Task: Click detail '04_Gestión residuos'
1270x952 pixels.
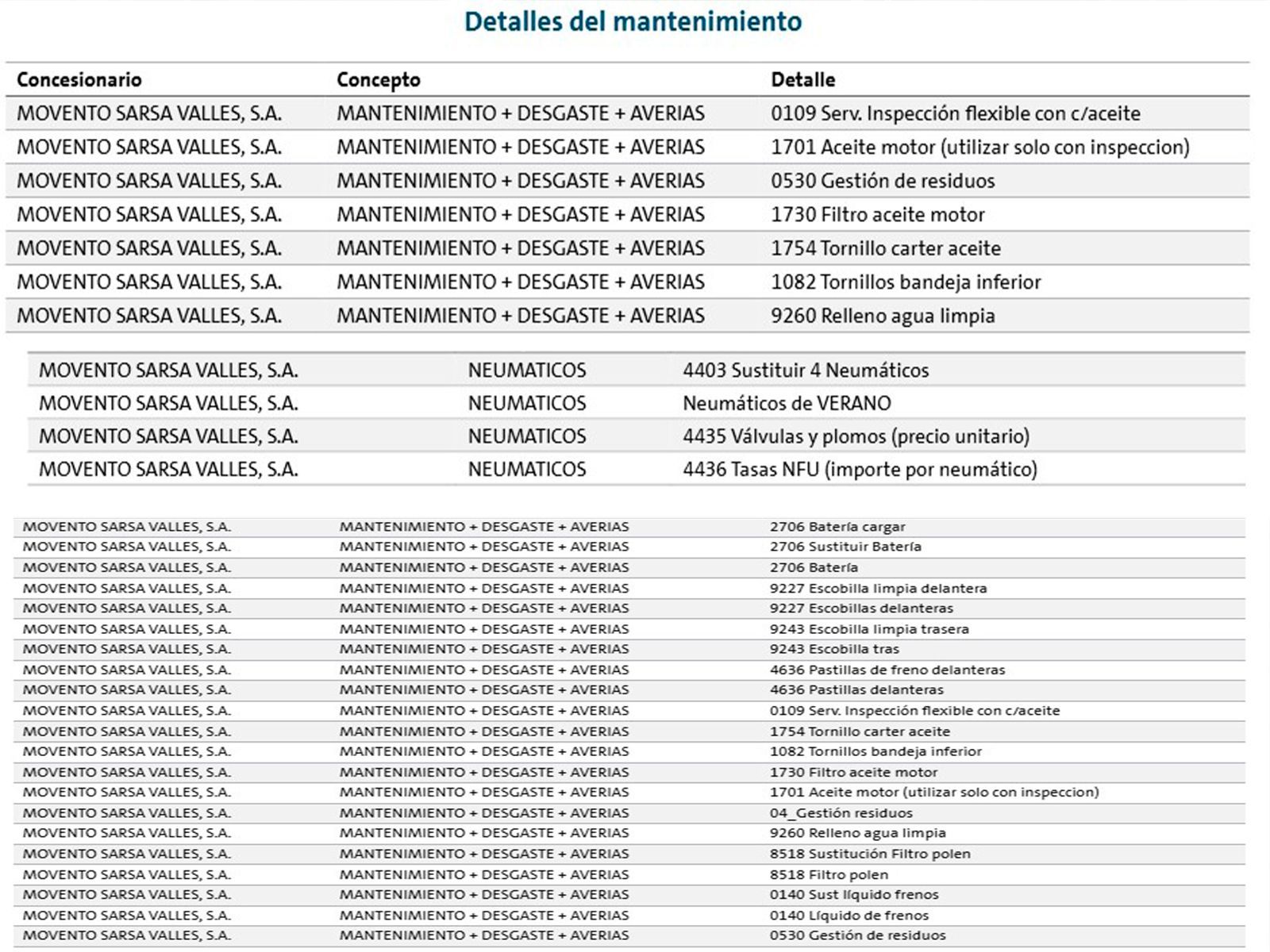Action: click(841, 813)
